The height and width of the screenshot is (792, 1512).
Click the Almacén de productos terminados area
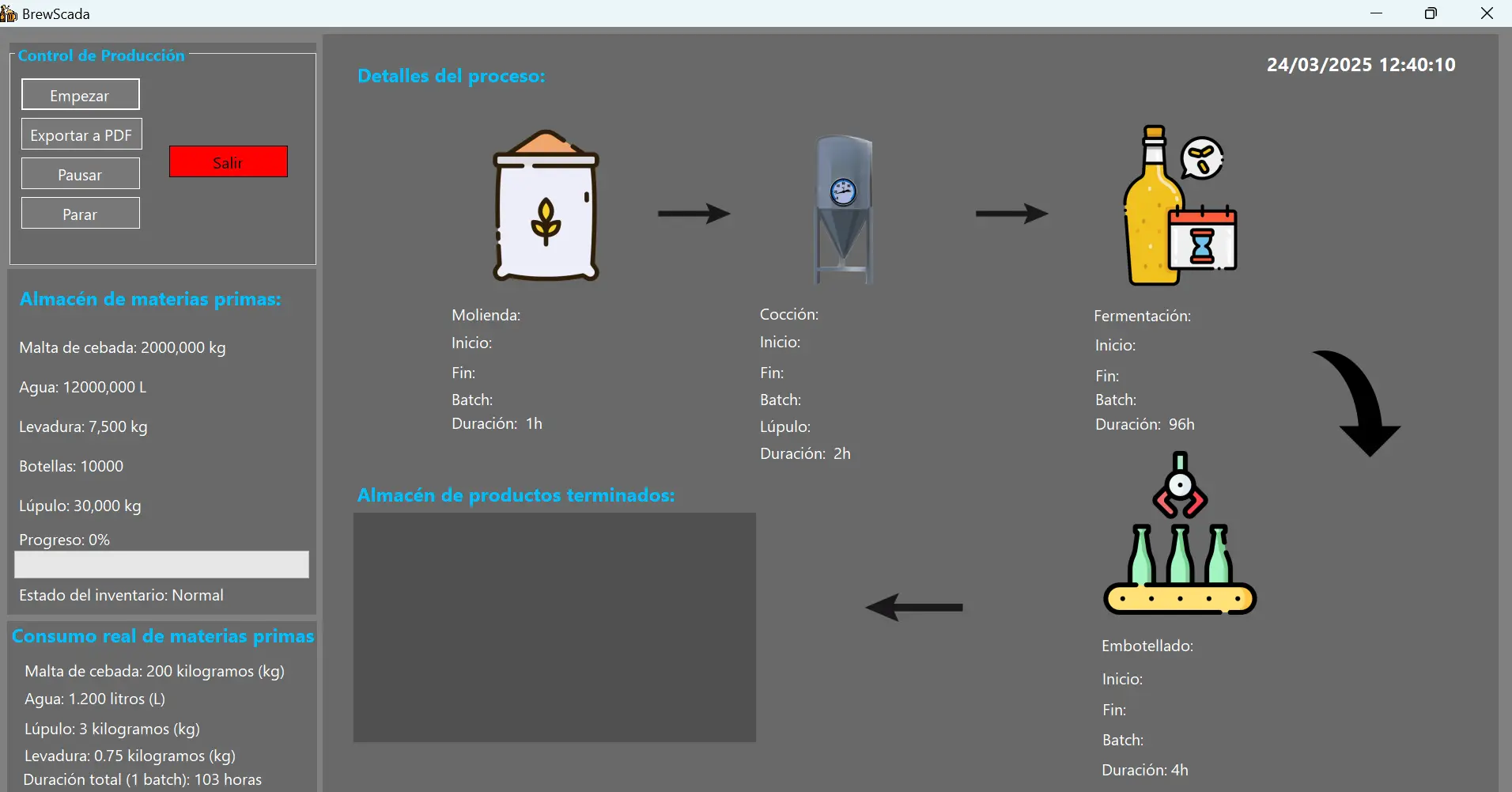coord(554,627)
